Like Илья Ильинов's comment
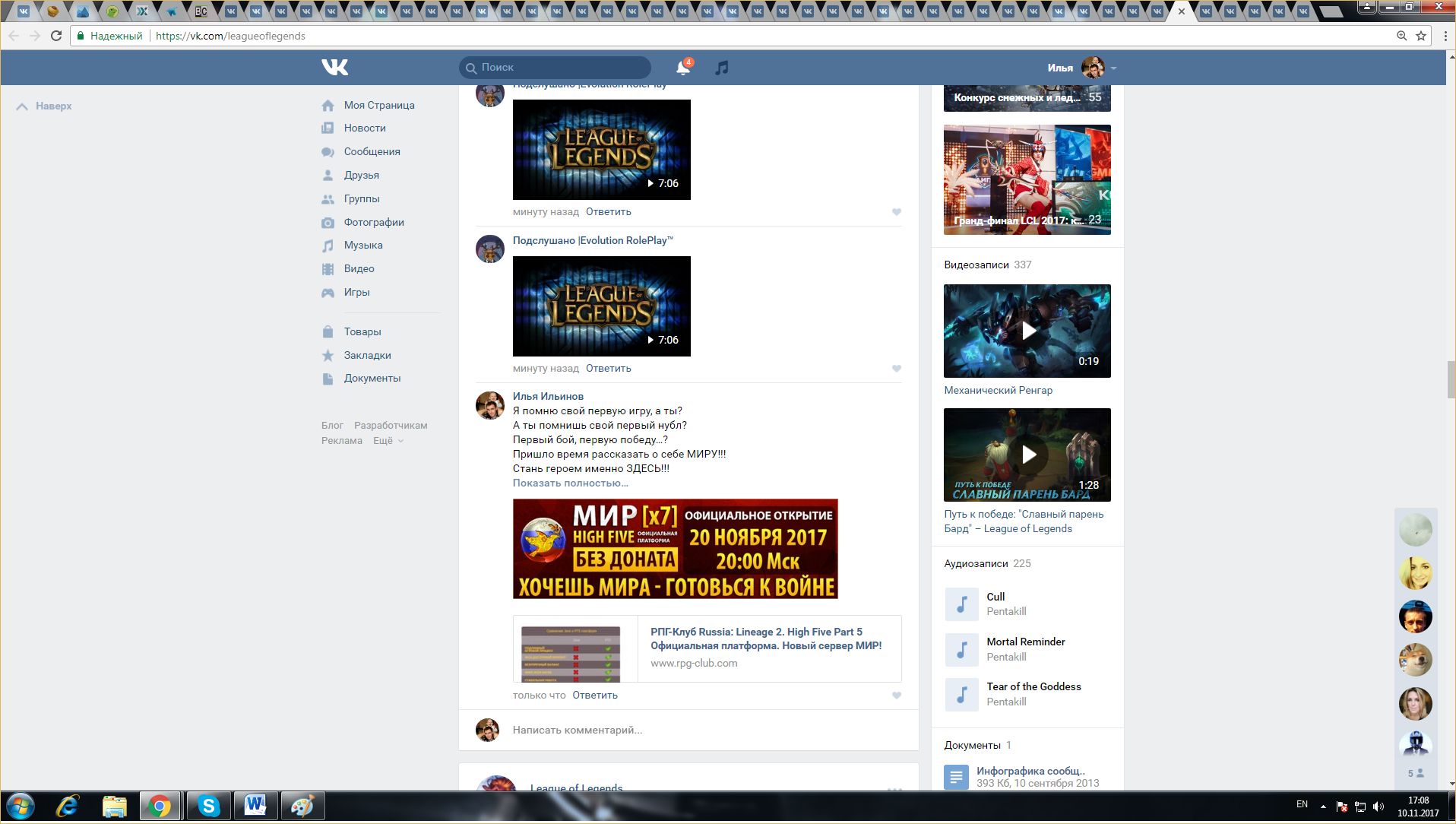1456x824 pixels. (897, 696)
